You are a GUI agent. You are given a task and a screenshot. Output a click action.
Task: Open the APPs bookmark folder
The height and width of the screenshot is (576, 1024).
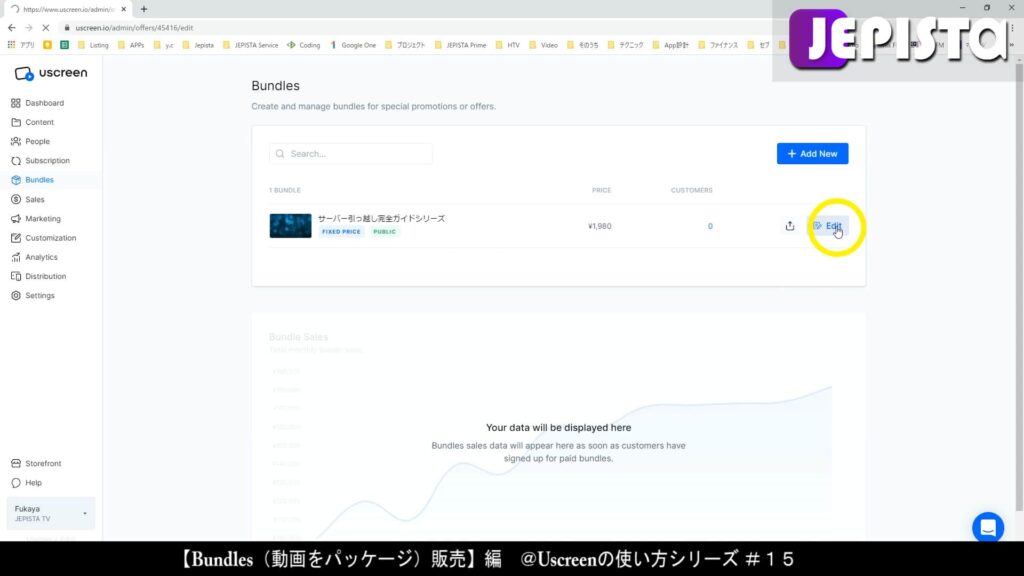(x=131, y=45)
